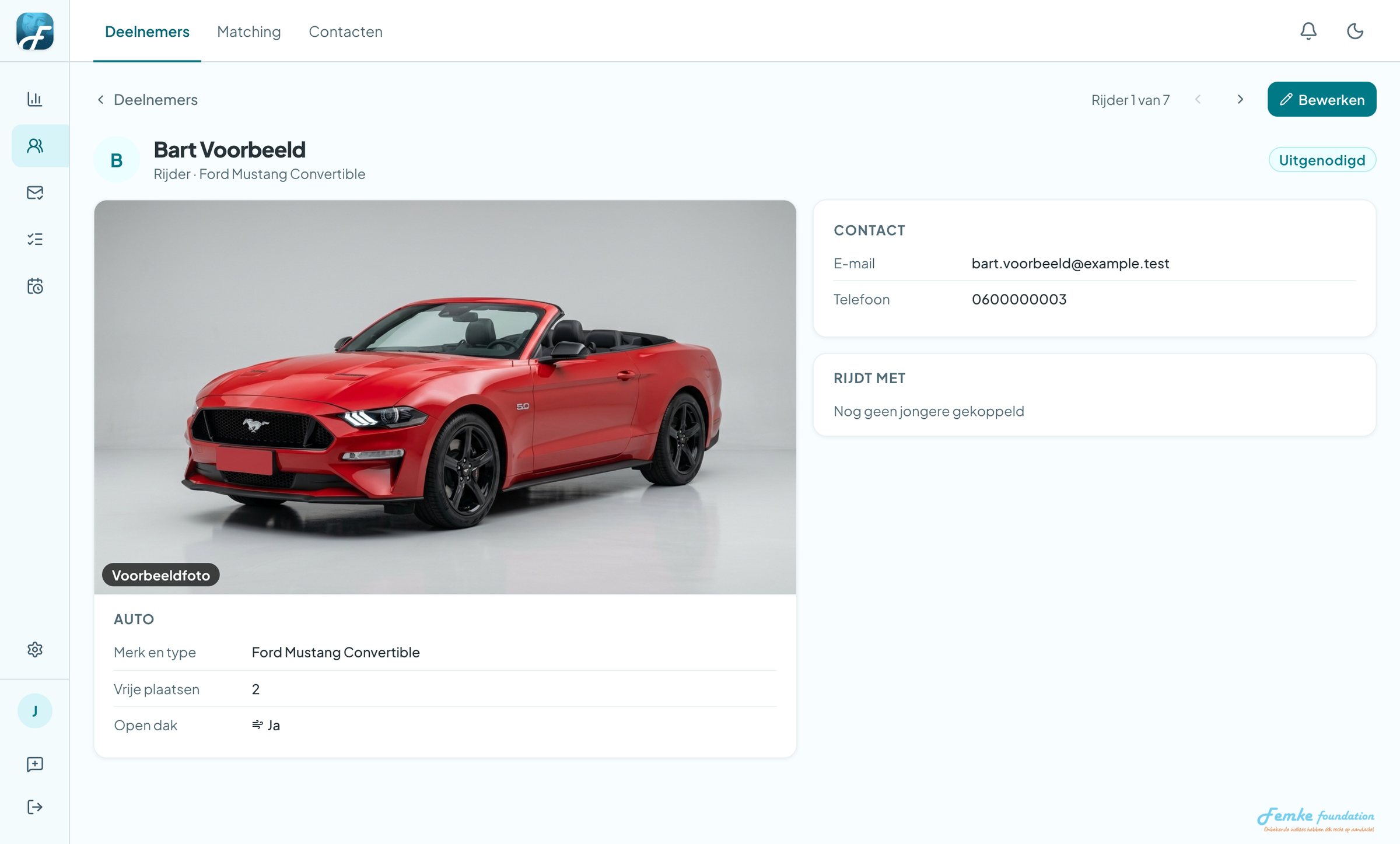
Task: Click the B avatar next to Bart Voorbeeld
Action: 117,160
